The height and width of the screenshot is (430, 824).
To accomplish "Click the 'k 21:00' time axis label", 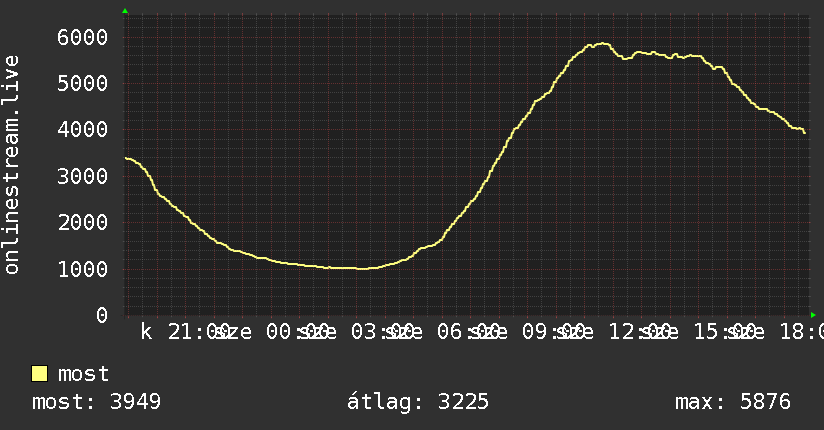I will click(184, 332).
